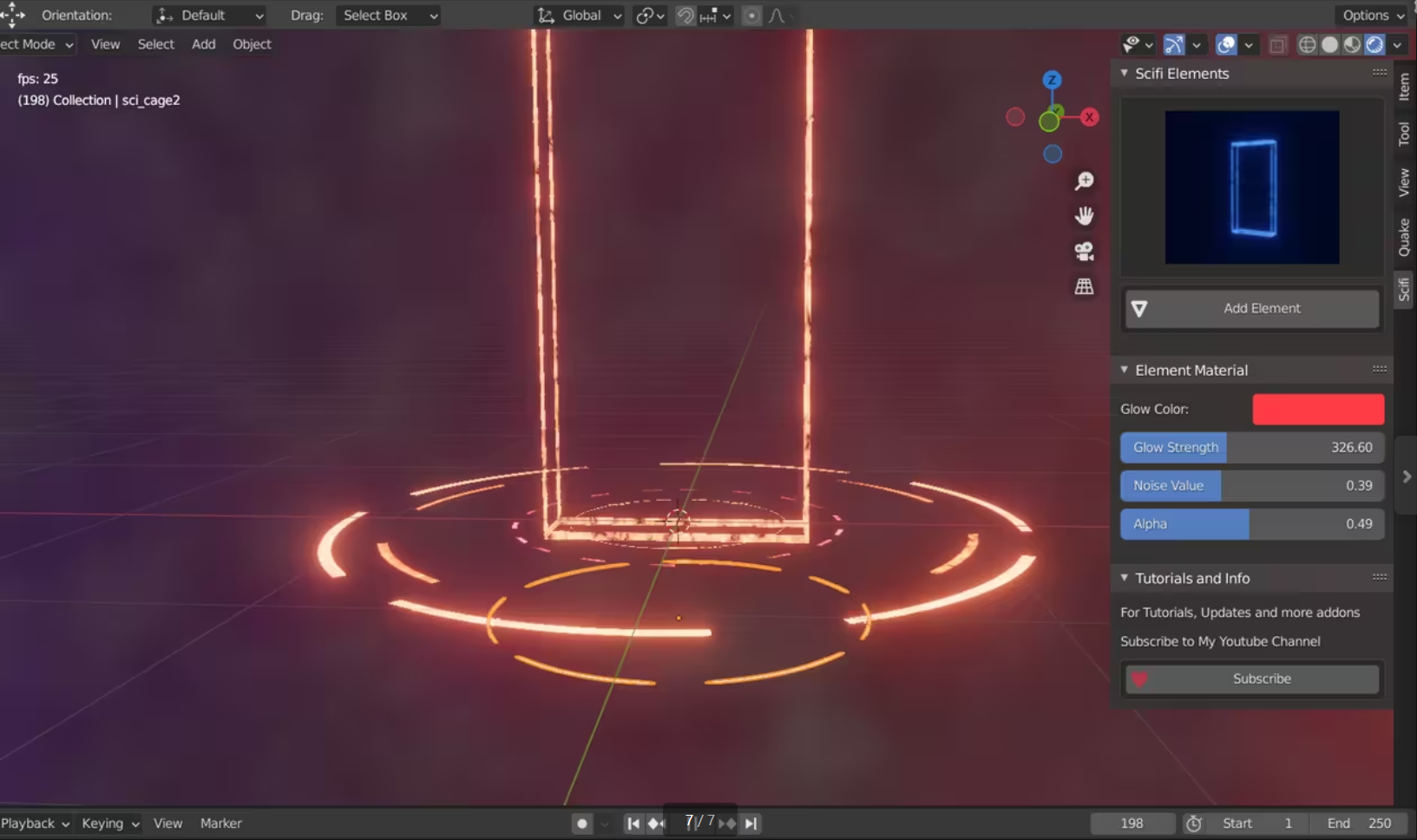Open the Drag Select Box dropdown
The image size is (1417, 840).
(x=387, y=15)
